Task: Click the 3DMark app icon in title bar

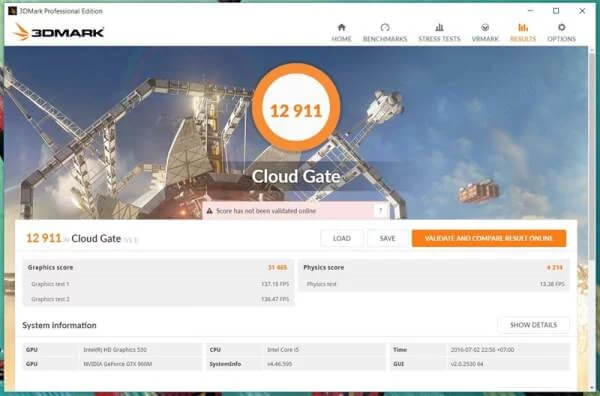Action: point(12,11)
